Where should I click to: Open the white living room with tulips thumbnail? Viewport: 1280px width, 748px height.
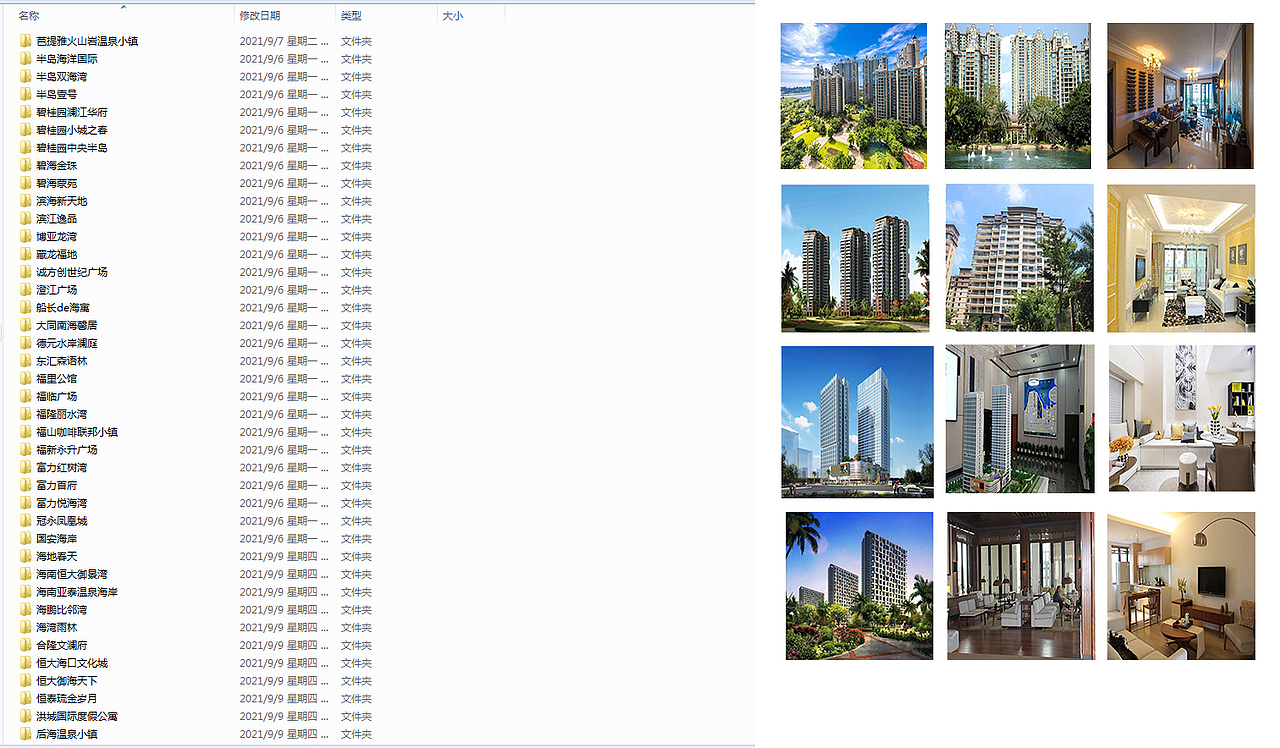coord(1182,419)
